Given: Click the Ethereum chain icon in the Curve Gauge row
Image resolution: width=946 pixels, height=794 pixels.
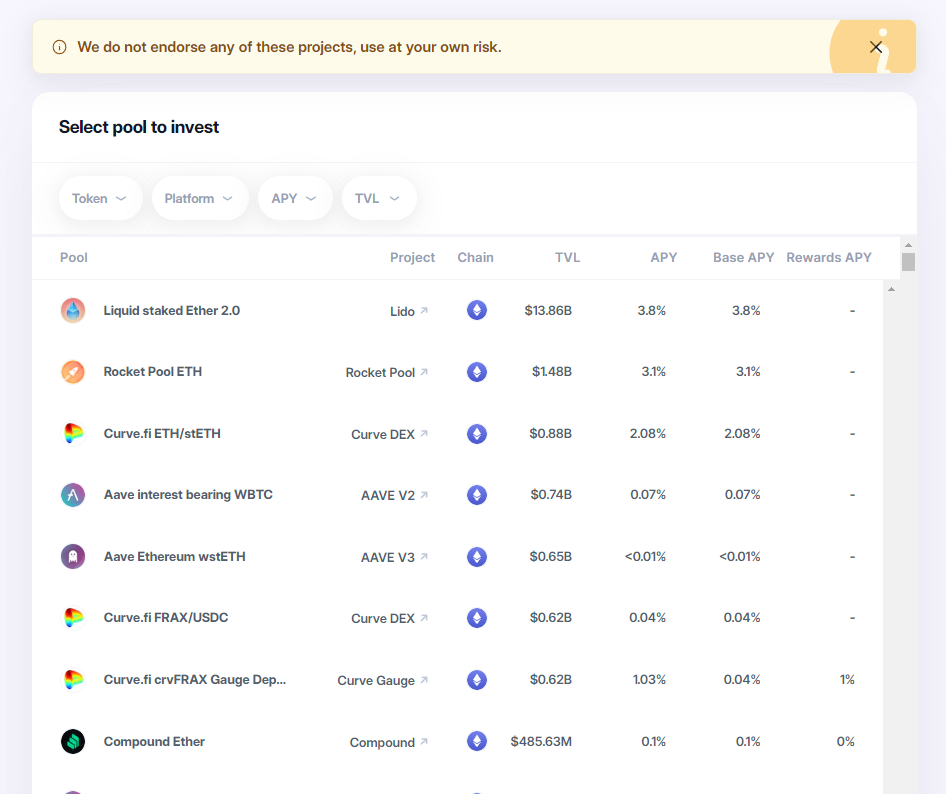Looking at the screenshot, I should pos(477,680).
